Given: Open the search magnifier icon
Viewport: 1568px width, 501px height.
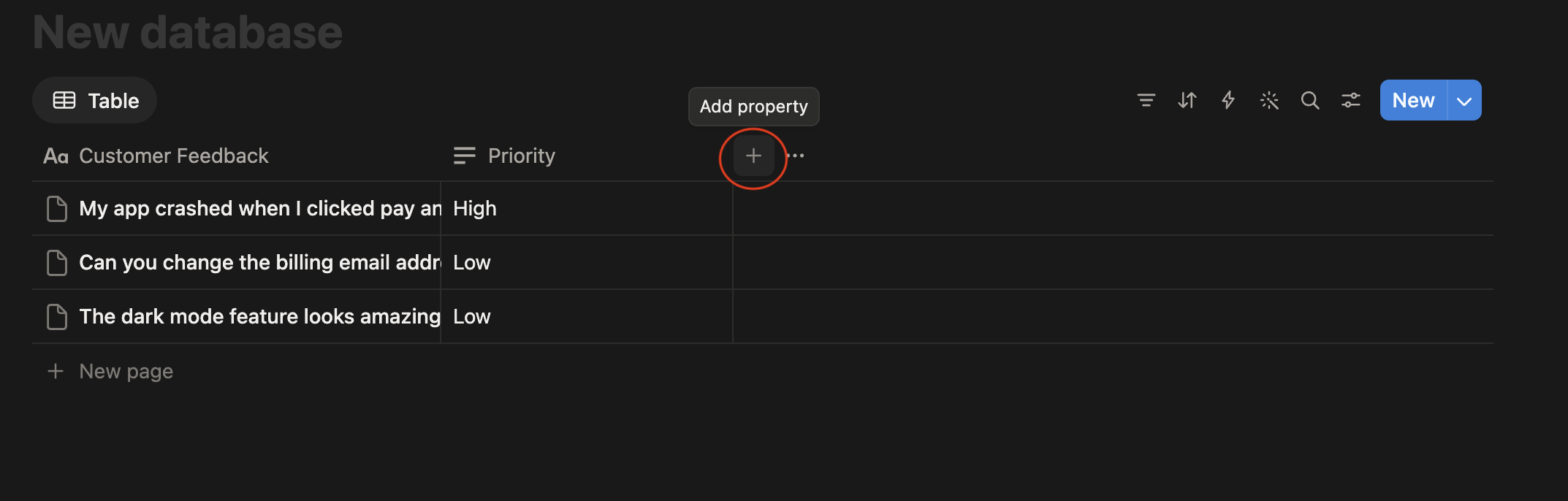Looking at the screenshot, I should point(1310,100).
